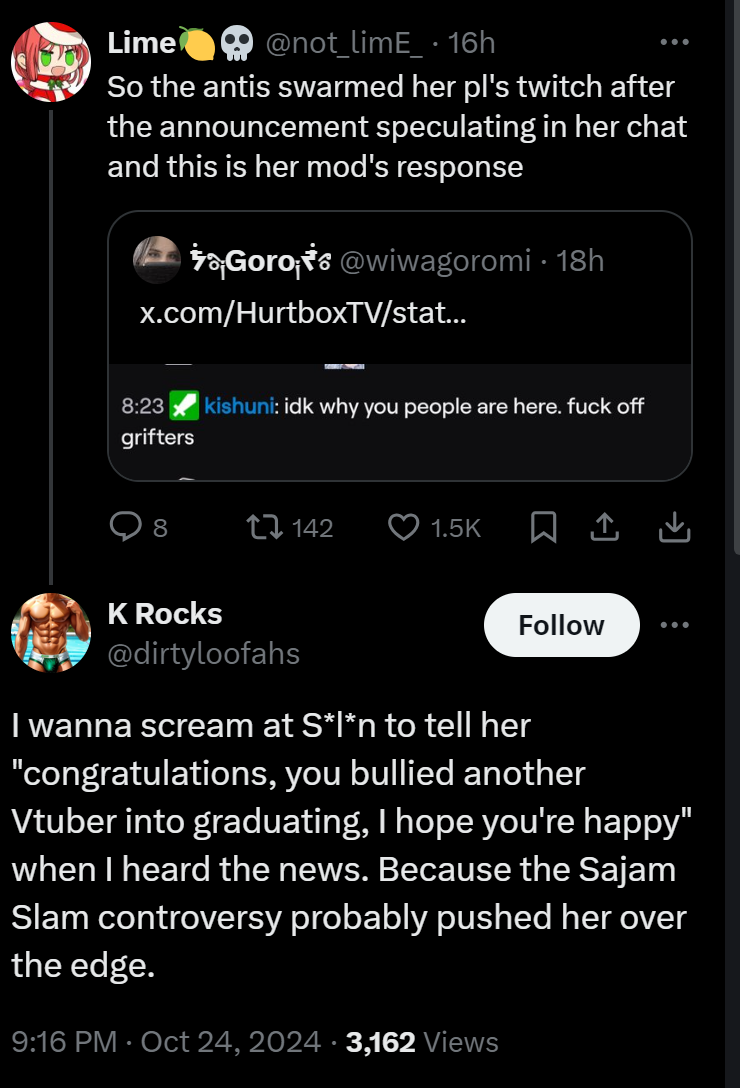Open Lime's profile avatar
This screenshot has height=1088, width=740.
(51, 62)
